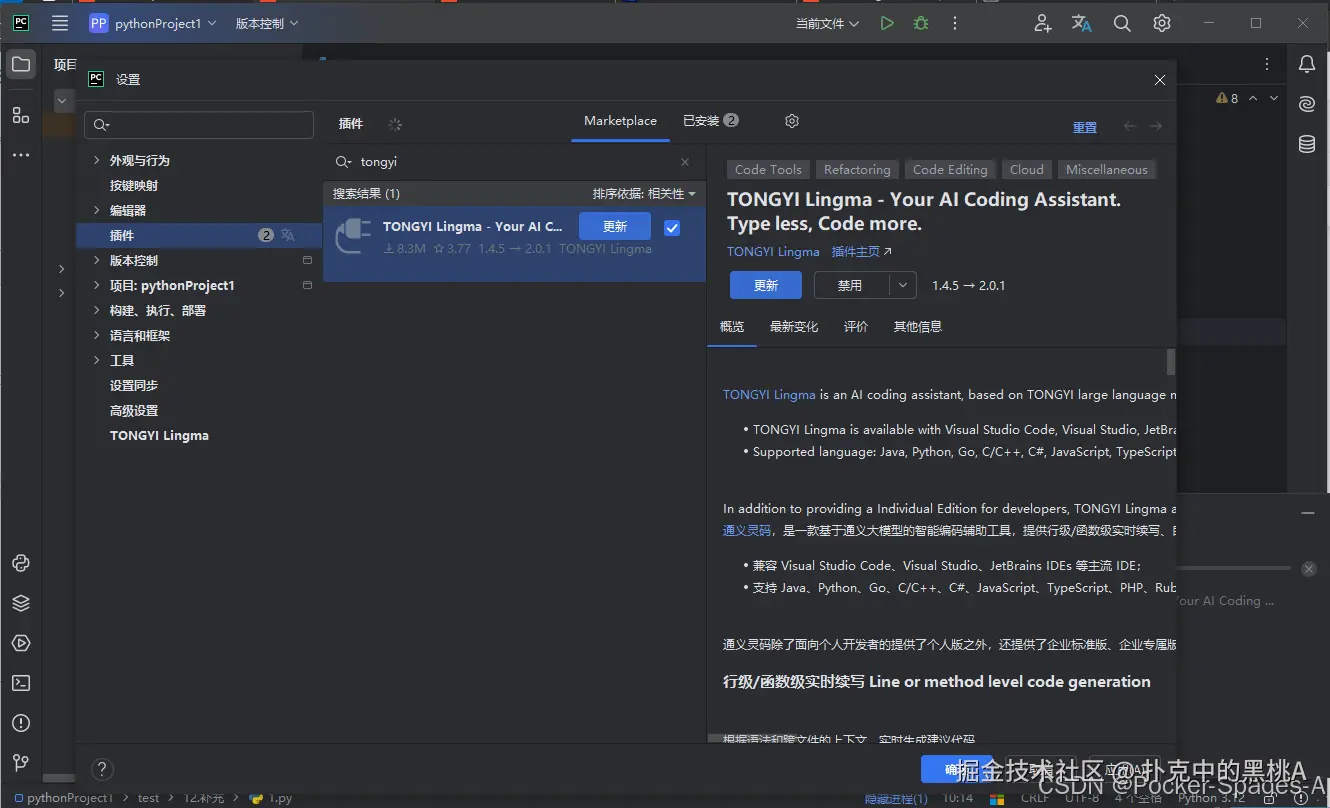Open the pythonProject1 project dropdown

[153, 23]
